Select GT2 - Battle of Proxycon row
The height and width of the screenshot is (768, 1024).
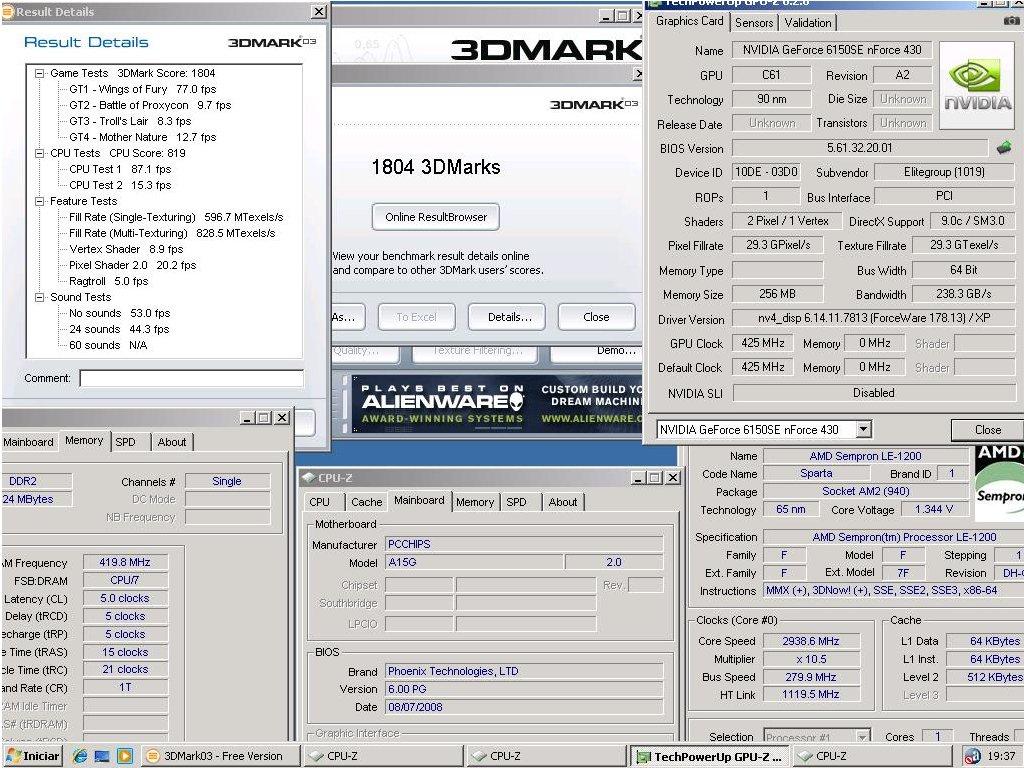pyautogui.click(x=150, y=105)
